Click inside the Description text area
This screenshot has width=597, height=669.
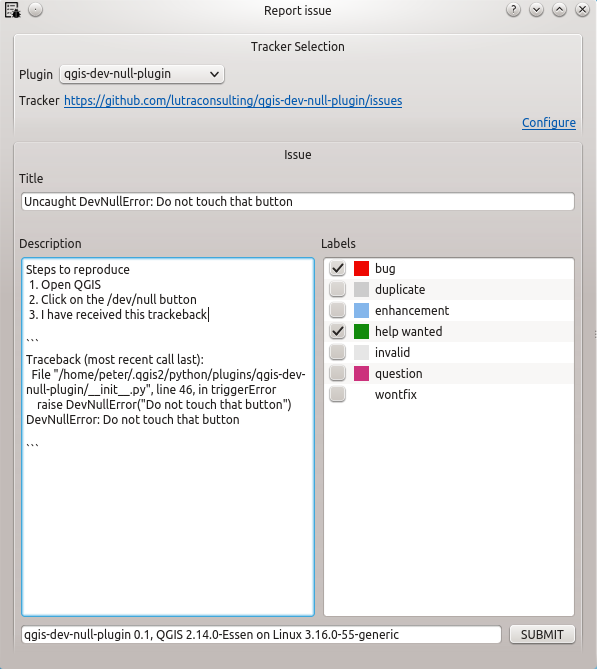(168, 437)
